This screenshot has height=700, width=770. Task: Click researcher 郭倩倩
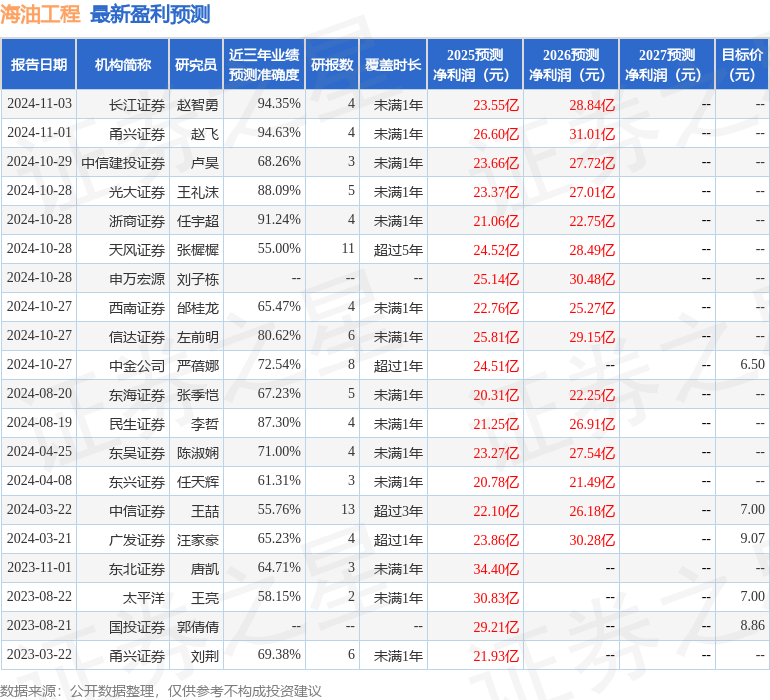tap(197, 626)
